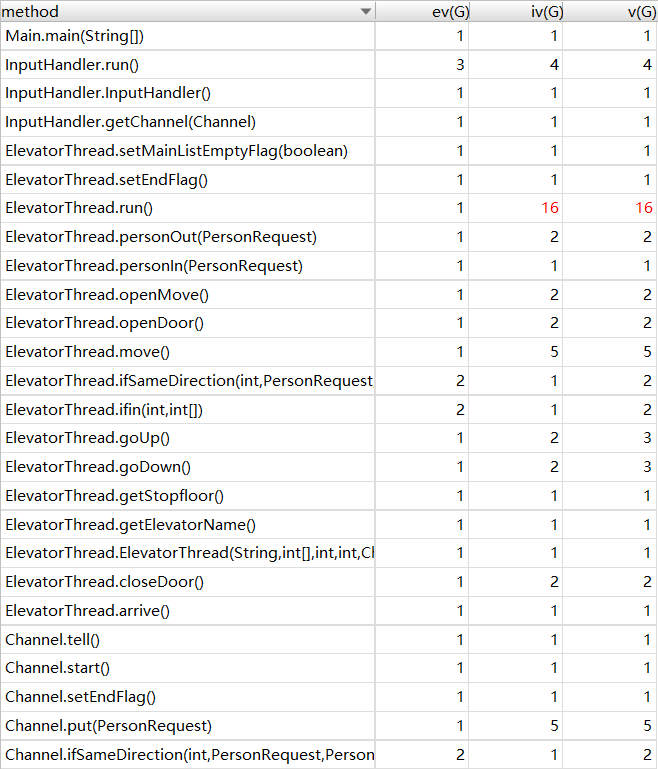Click iv(G) value 2 of ElevatorThread.personOut row
Image resolution: width=658 pixels, height=769 pixels.
point(554,237)
